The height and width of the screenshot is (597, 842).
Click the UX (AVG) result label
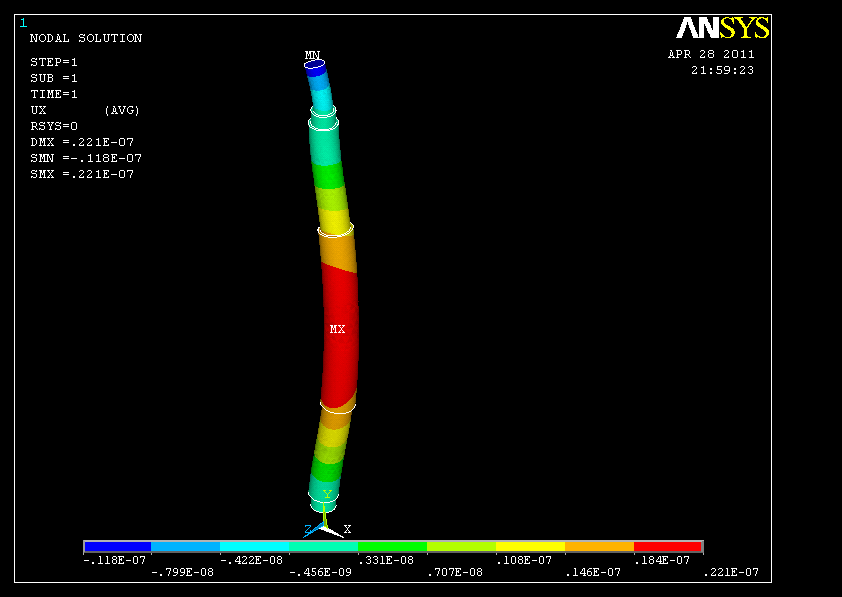point(85,110)
